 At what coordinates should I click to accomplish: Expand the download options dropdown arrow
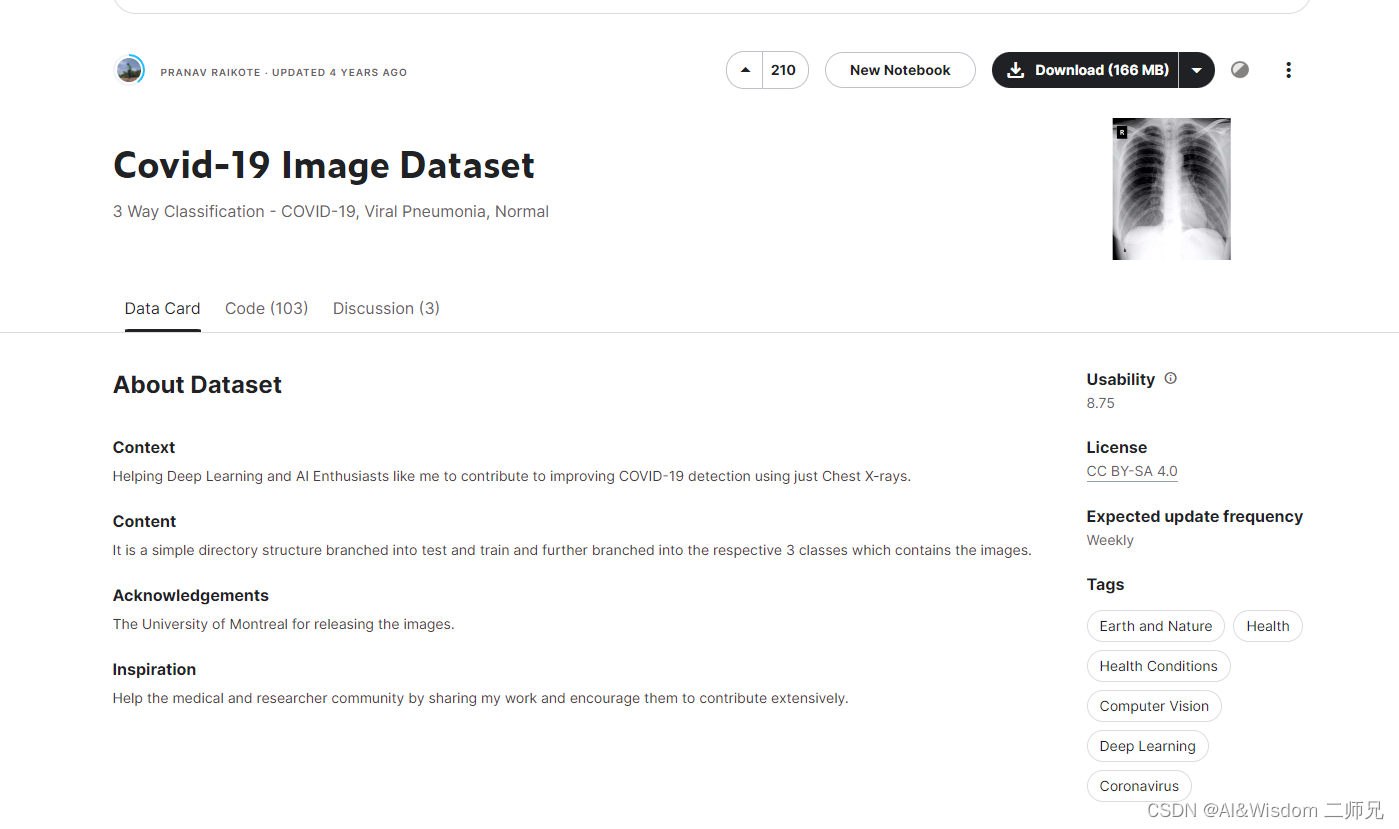point(1197,70)
